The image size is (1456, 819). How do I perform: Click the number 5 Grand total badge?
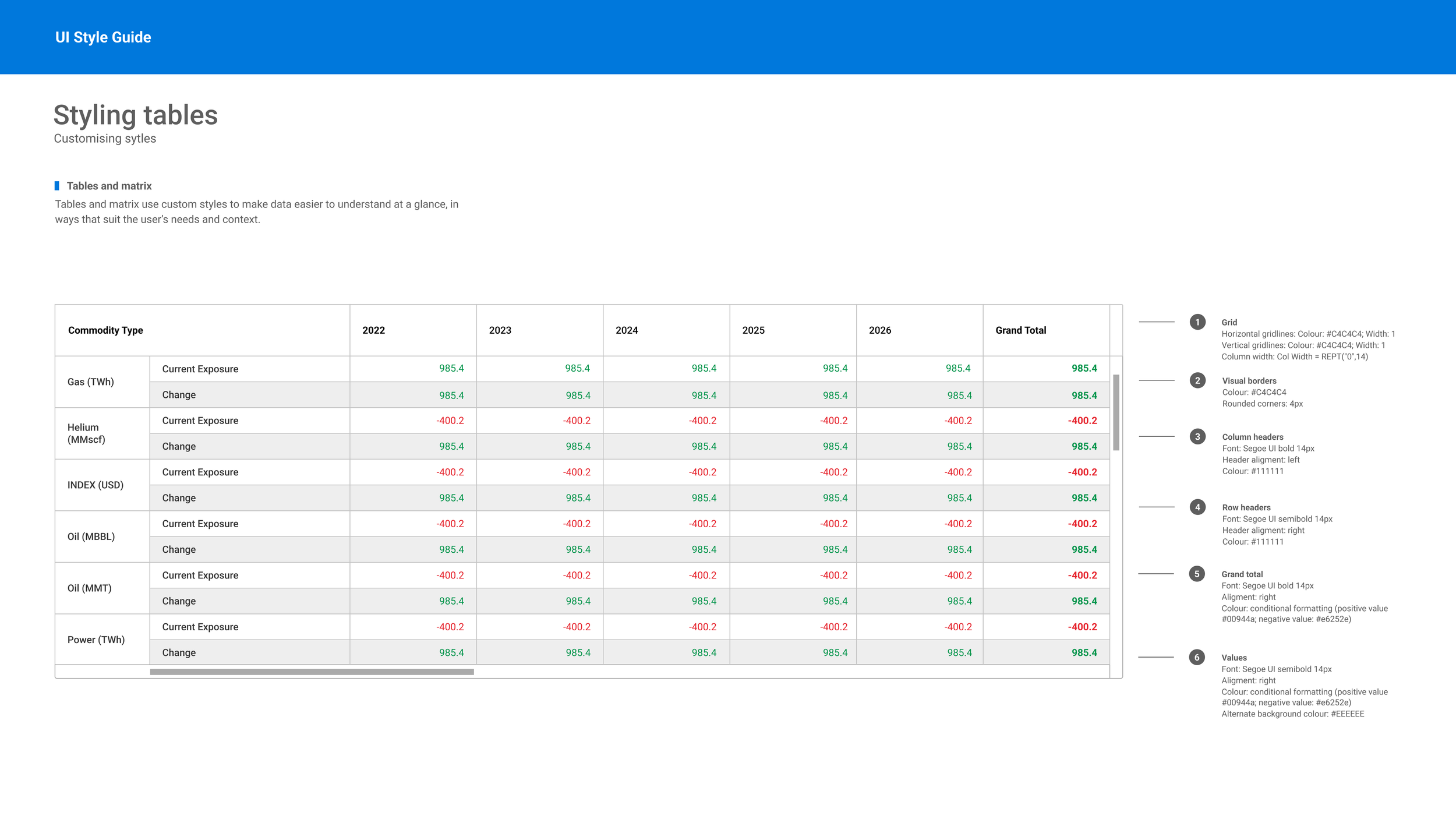(x=1197, y=574)
